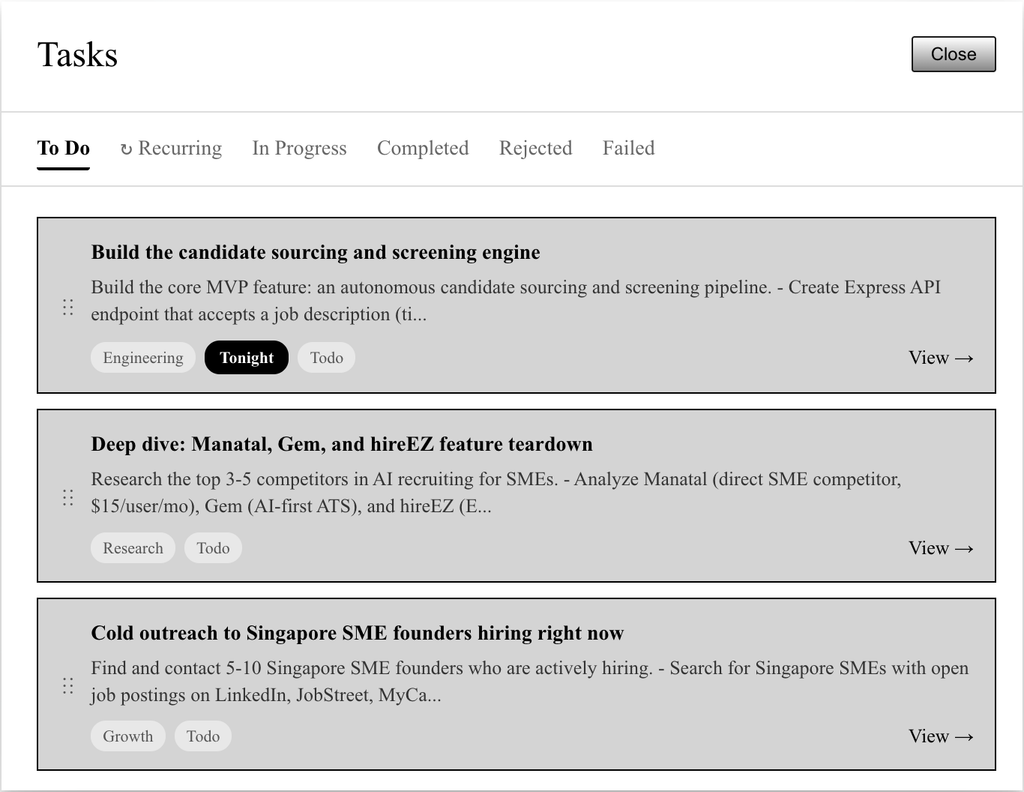
Task: Show the Completed tasks tab
Action: pos(422,148)
